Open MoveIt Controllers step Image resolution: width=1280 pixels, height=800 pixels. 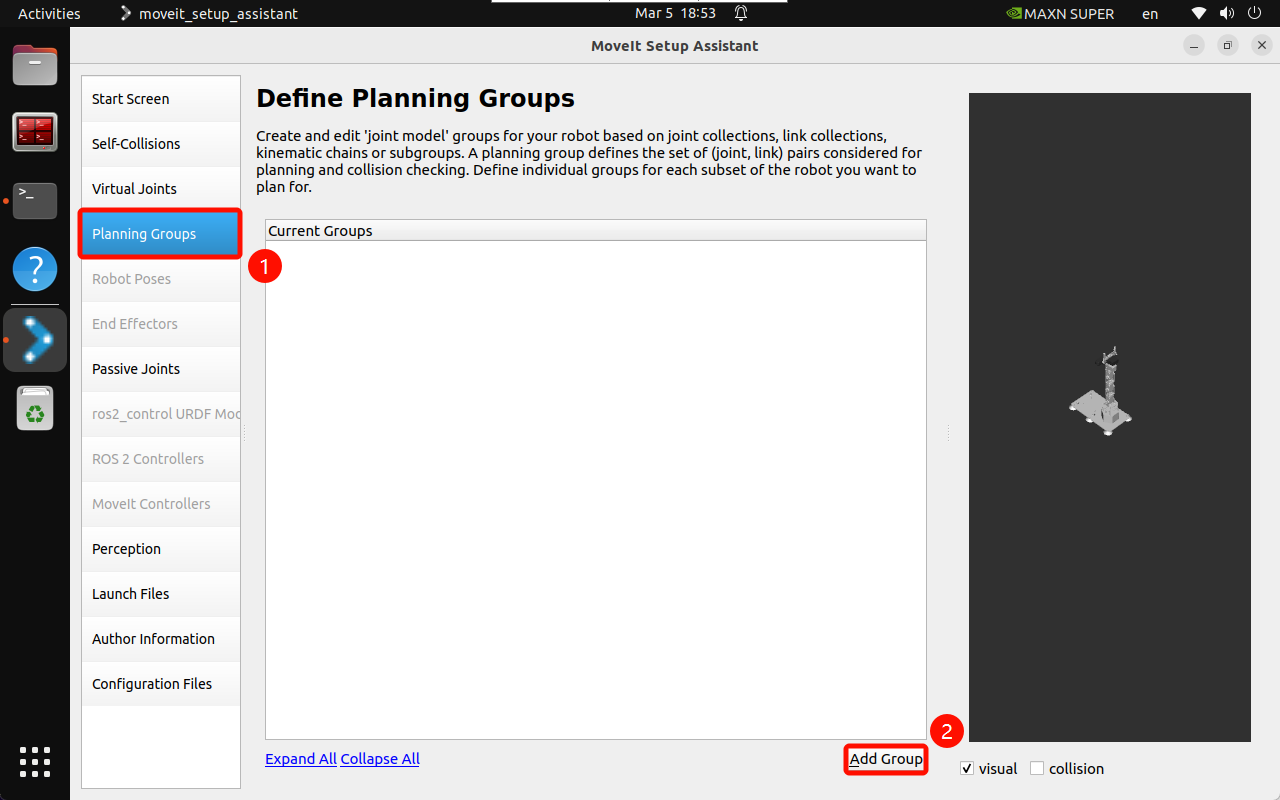(161, 504)
